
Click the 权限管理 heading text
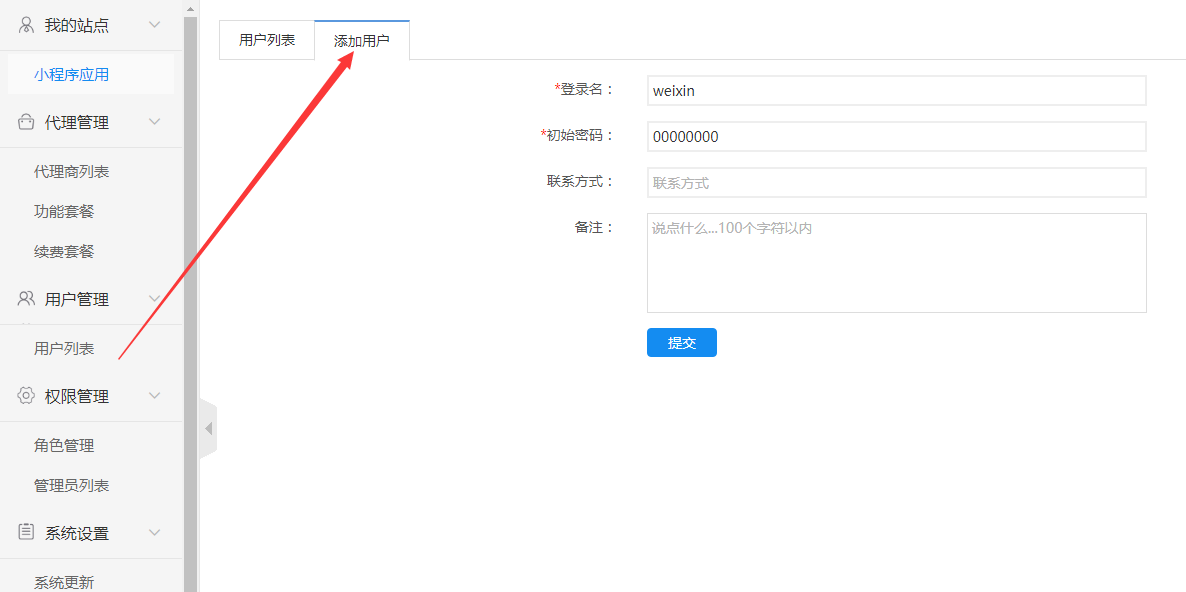click(x=76, y=395)
